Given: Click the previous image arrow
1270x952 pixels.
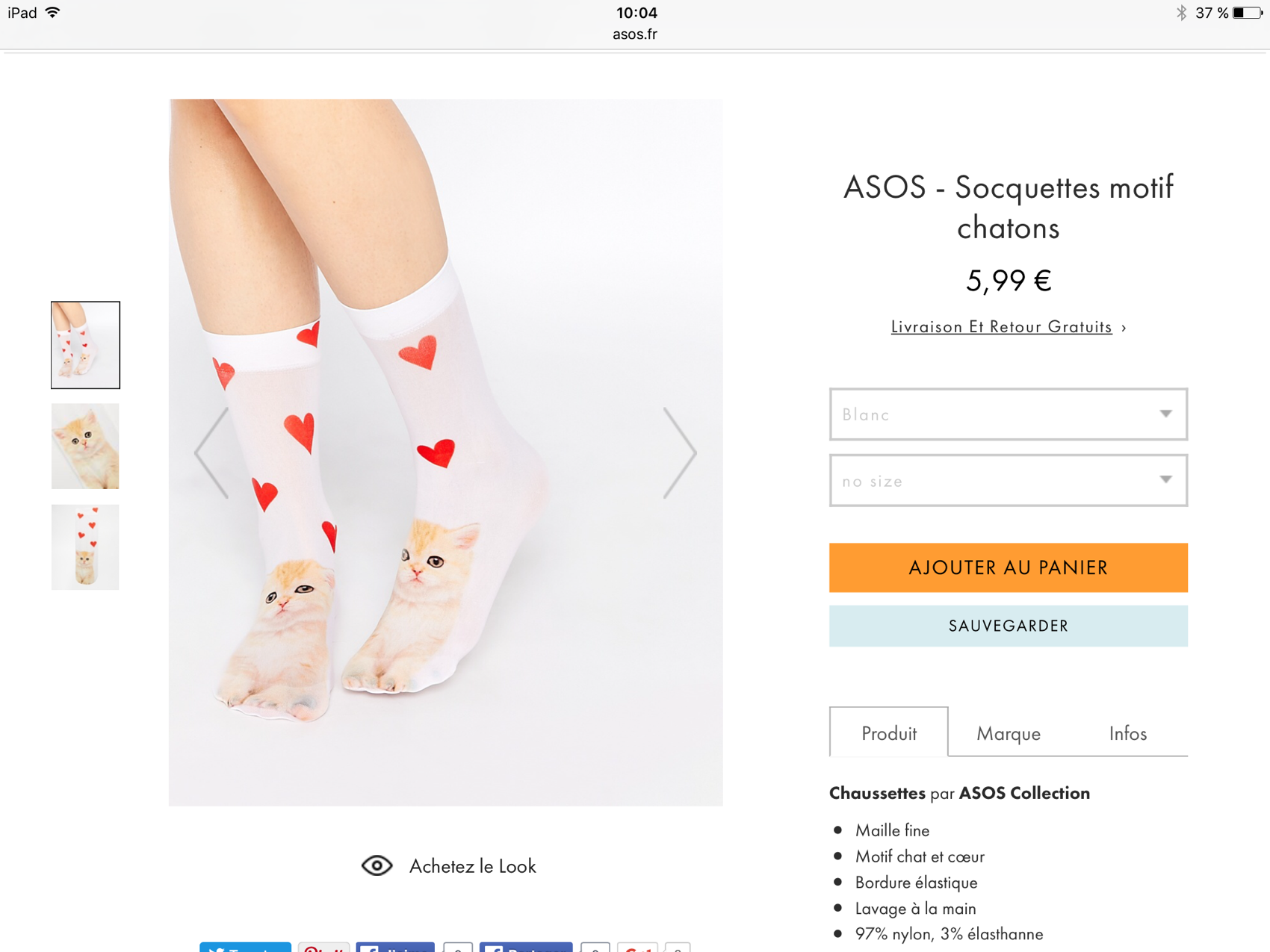Looking at the screenshot, I should point(211,452).
